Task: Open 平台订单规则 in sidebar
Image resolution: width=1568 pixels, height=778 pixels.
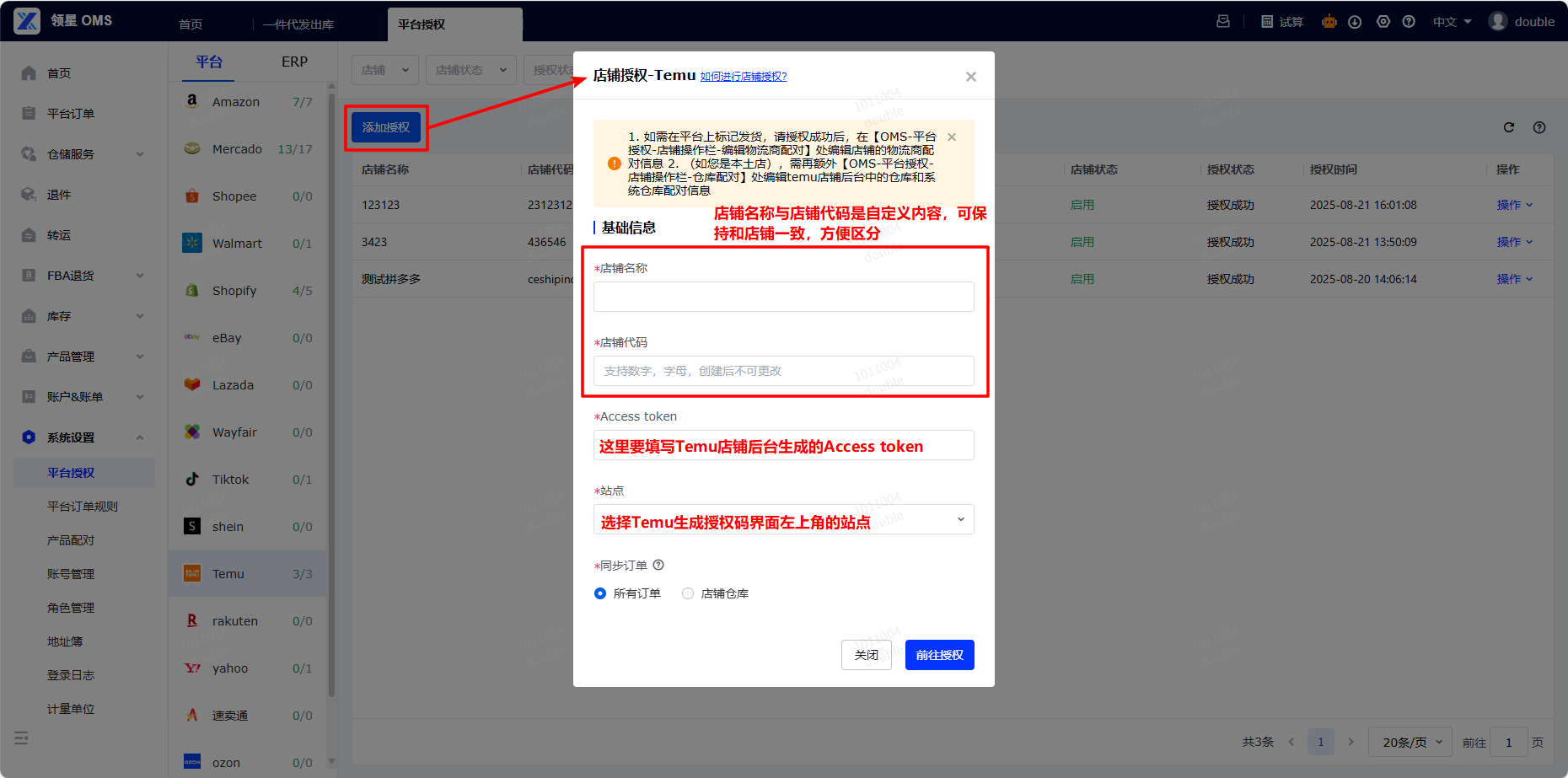Action: click(83, 507)
